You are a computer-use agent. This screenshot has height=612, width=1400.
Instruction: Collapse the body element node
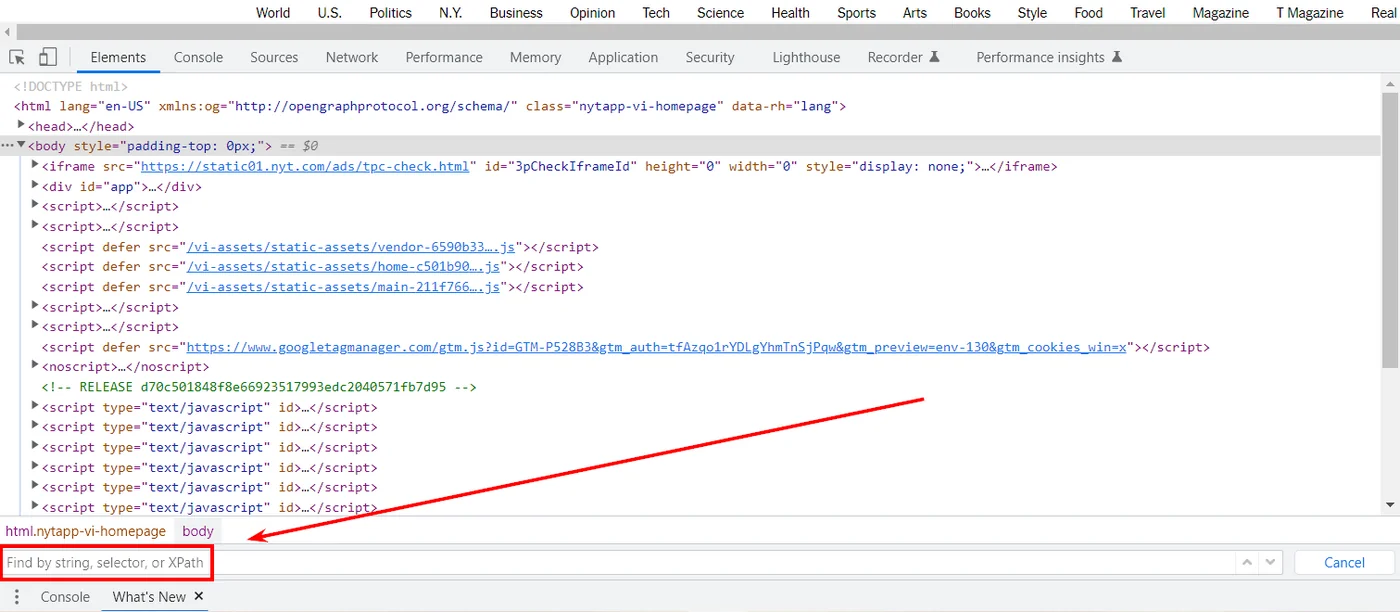point(22,145)
